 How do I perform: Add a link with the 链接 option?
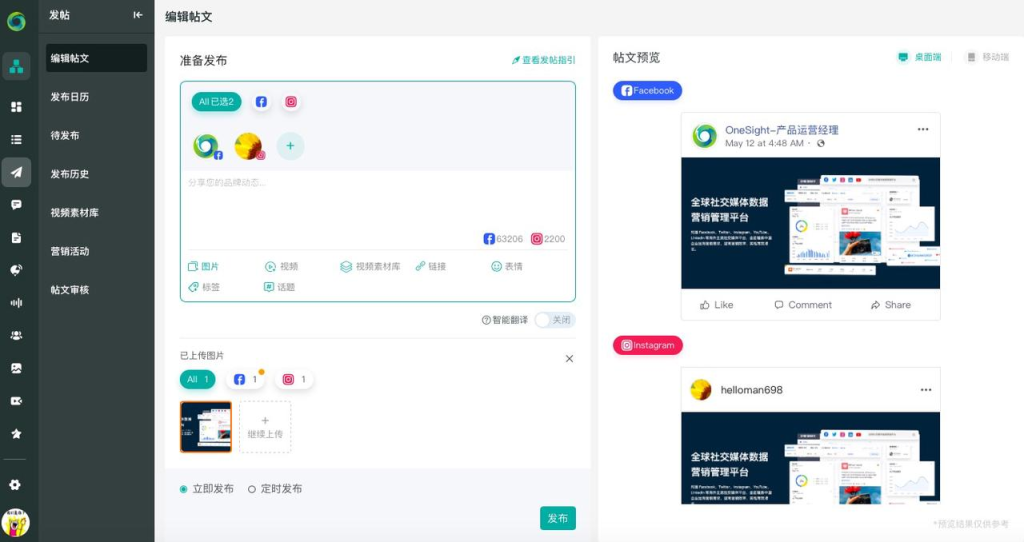point(430,267)
